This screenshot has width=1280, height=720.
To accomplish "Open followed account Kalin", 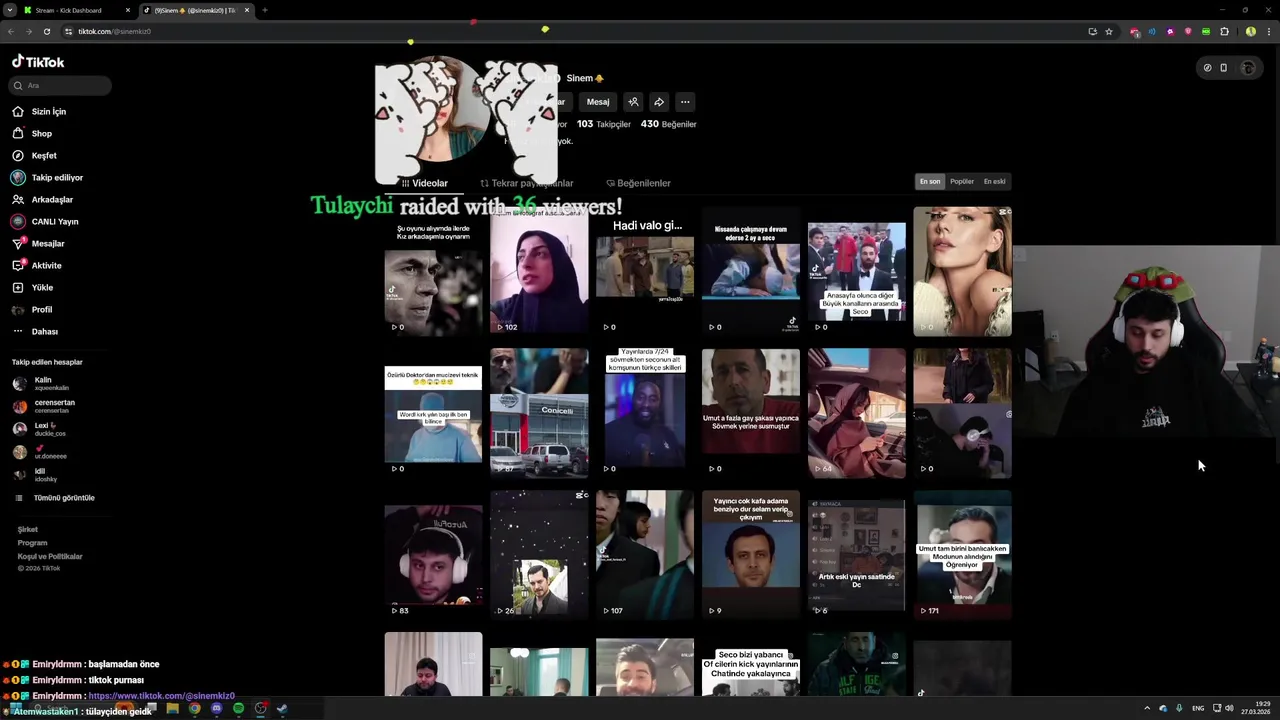I will pos(42,384).
